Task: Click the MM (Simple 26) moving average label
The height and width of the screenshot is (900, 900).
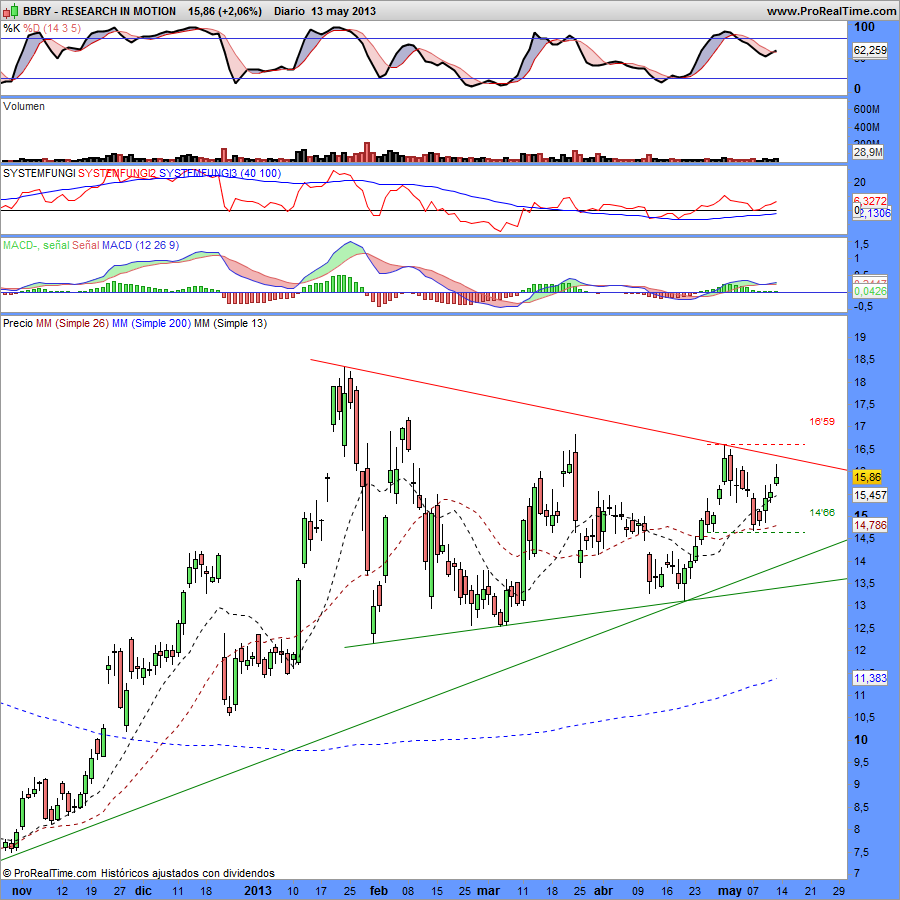Action: click(71, 324)
